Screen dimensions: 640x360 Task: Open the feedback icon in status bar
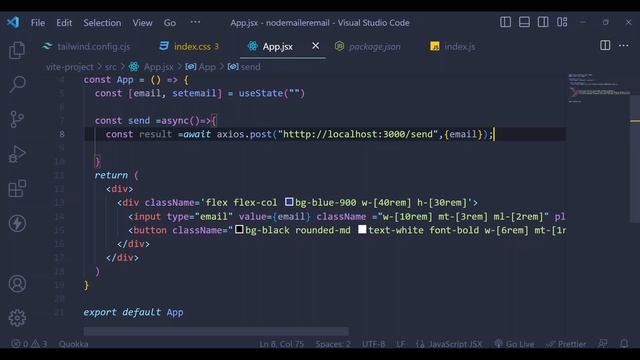(x=603, y=344)
